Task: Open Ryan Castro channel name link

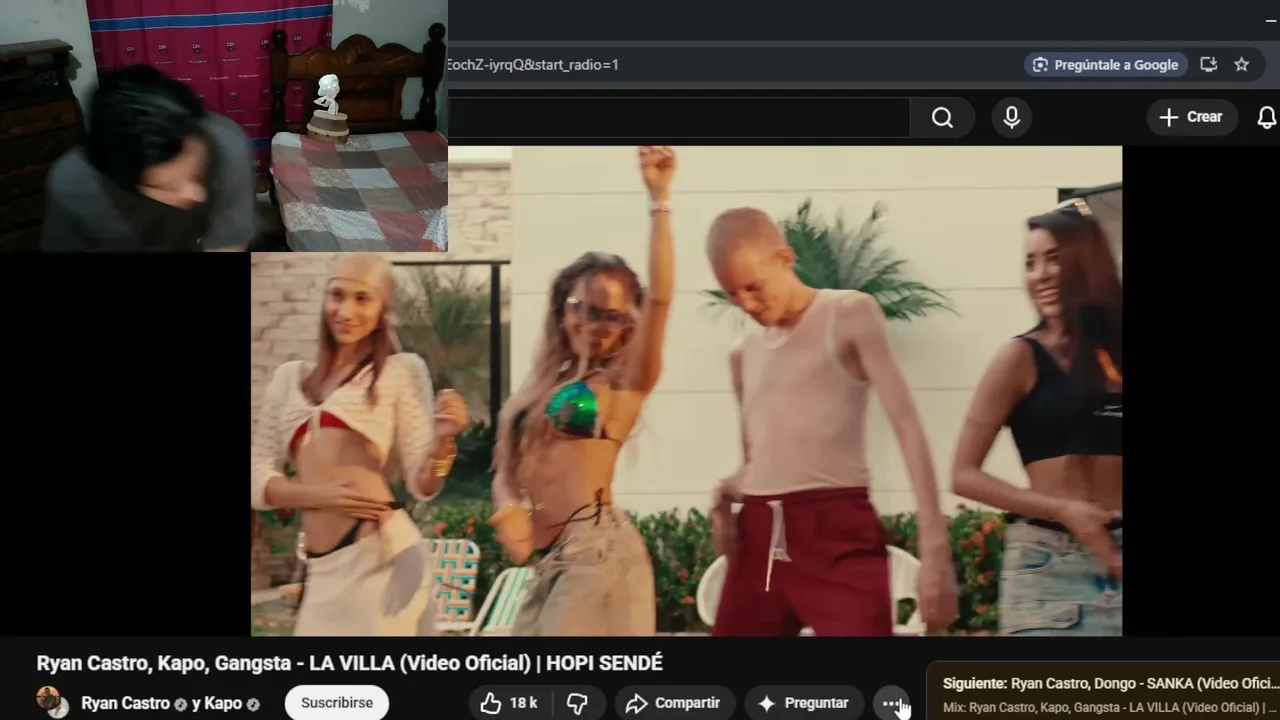Action: point(125,703)
